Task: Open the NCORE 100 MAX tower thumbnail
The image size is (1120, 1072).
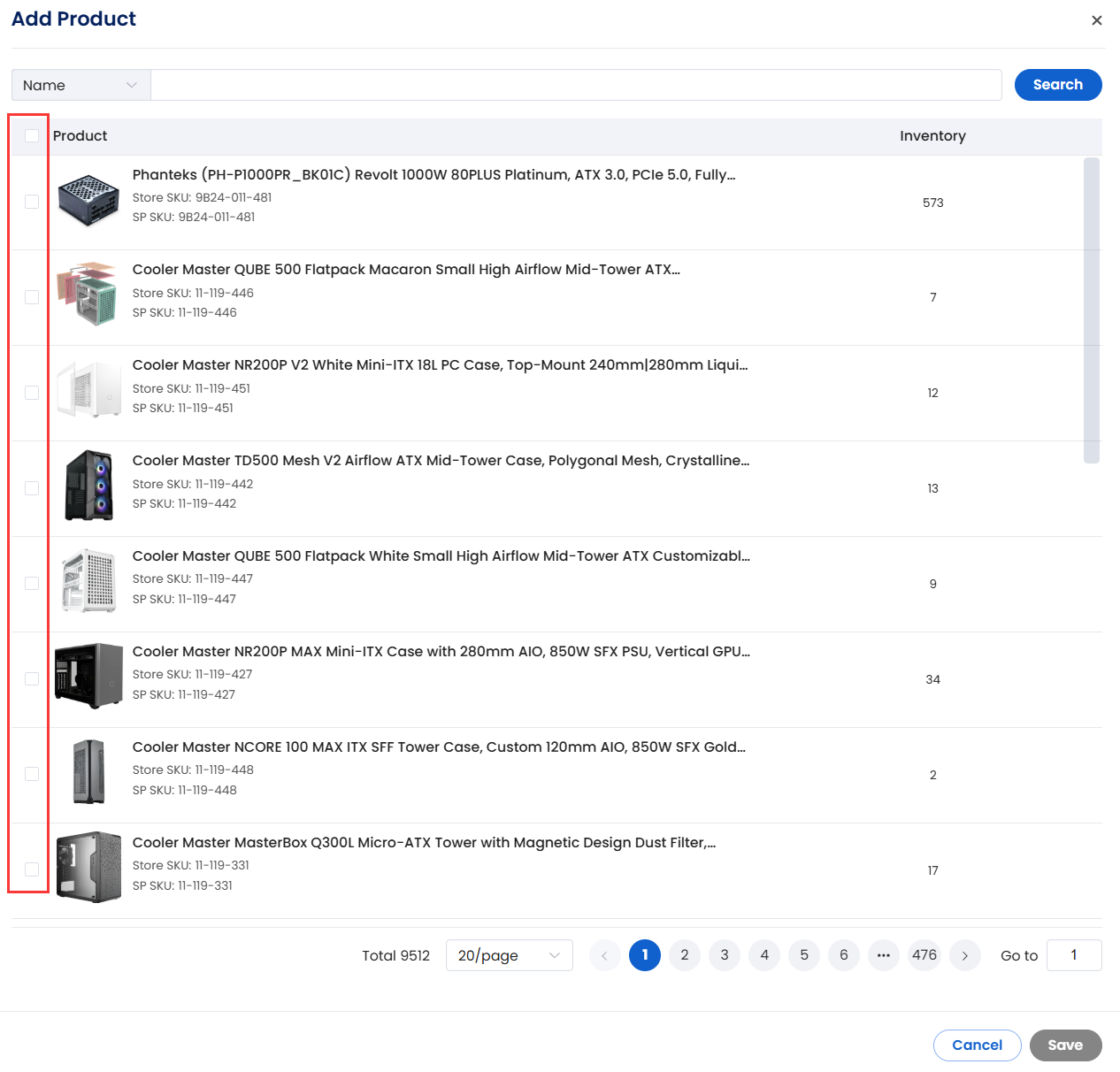Action: (x=88, y=771)
